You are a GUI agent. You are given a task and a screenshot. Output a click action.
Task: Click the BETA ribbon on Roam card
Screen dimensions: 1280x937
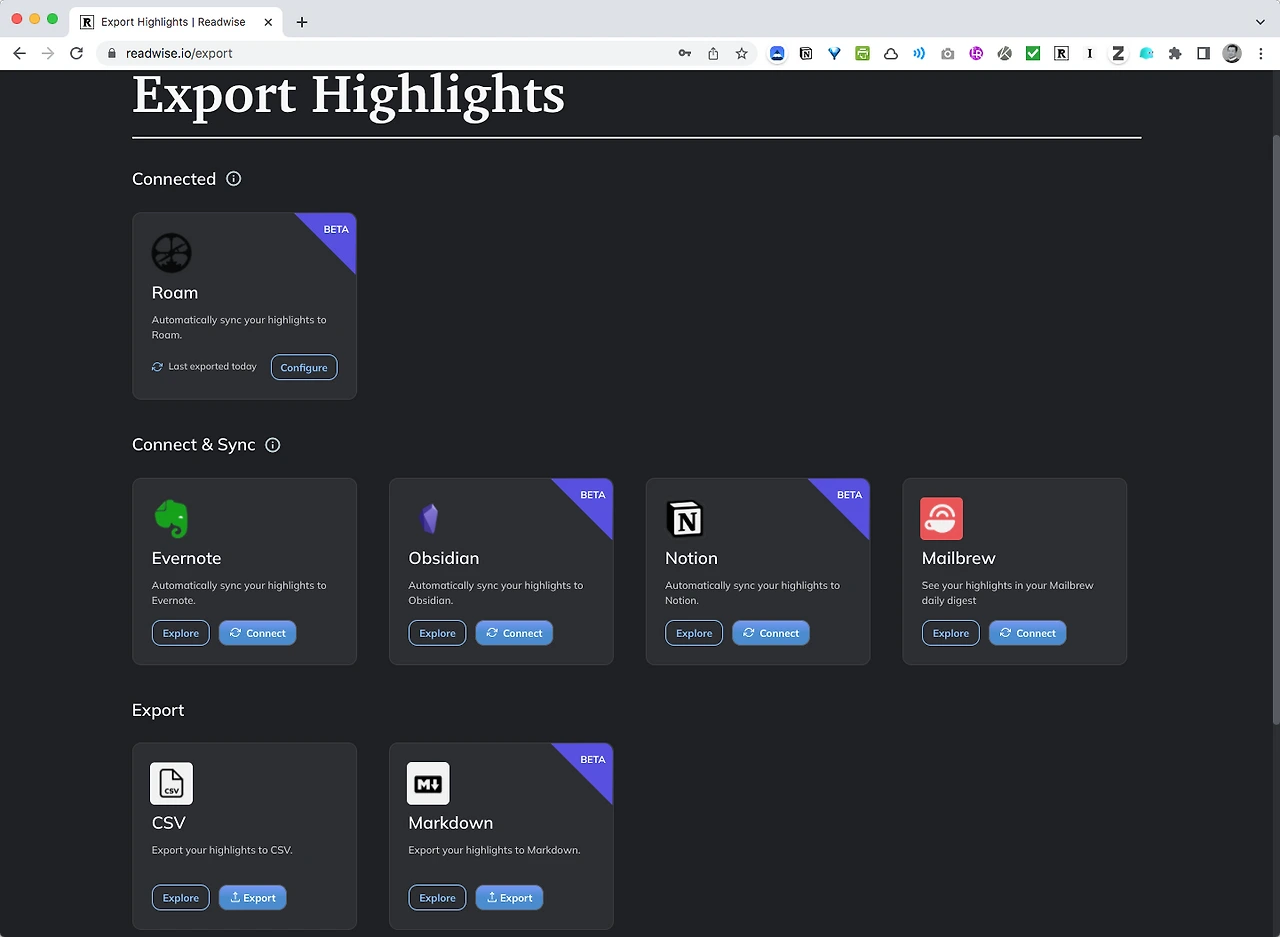(335, 230)
